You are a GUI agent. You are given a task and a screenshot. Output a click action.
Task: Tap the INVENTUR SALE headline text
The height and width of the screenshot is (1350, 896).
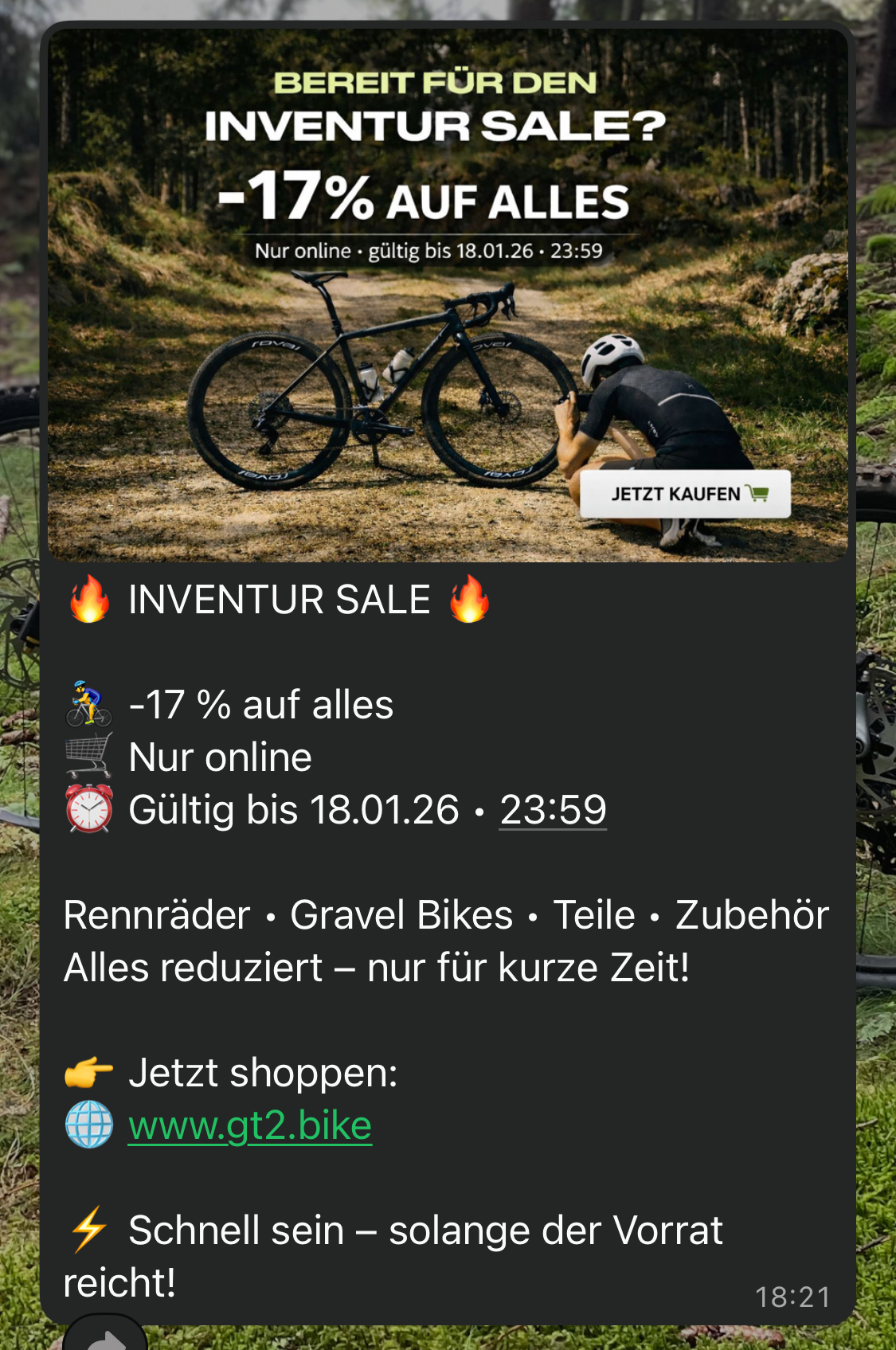[280, 599]
